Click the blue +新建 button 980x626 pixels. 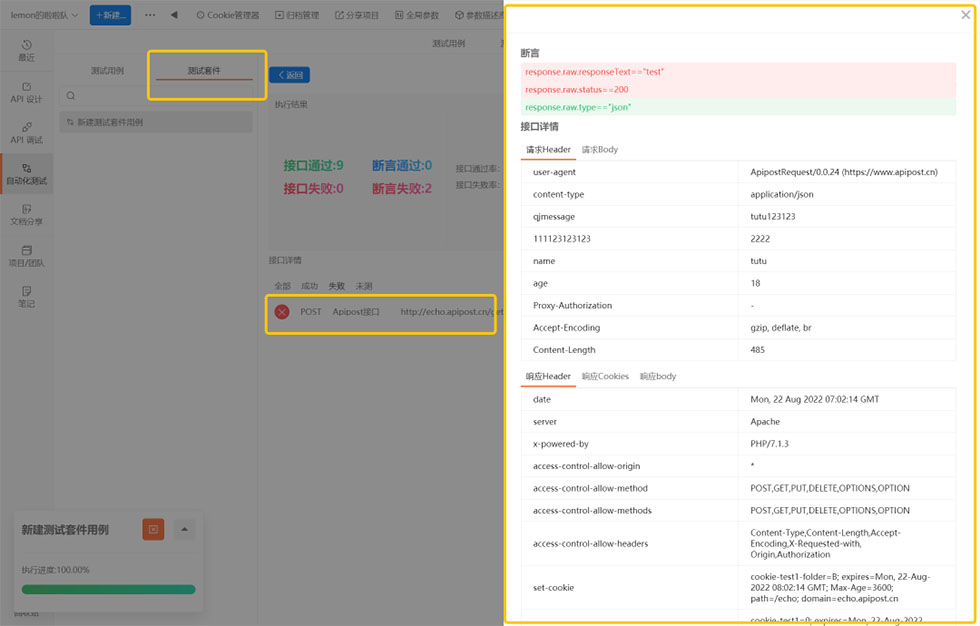coord(110,15)
